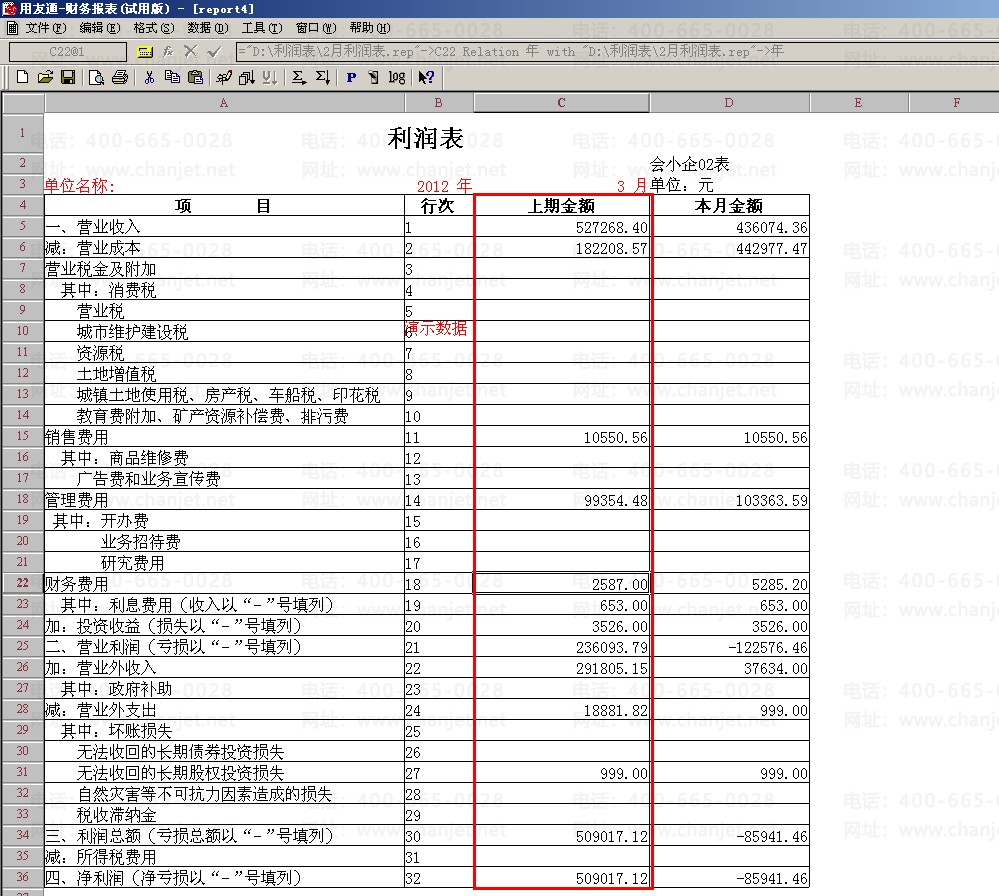Save the report using floppy icon
This screenshot has height=896, width=999.
[x=68, y=77]
